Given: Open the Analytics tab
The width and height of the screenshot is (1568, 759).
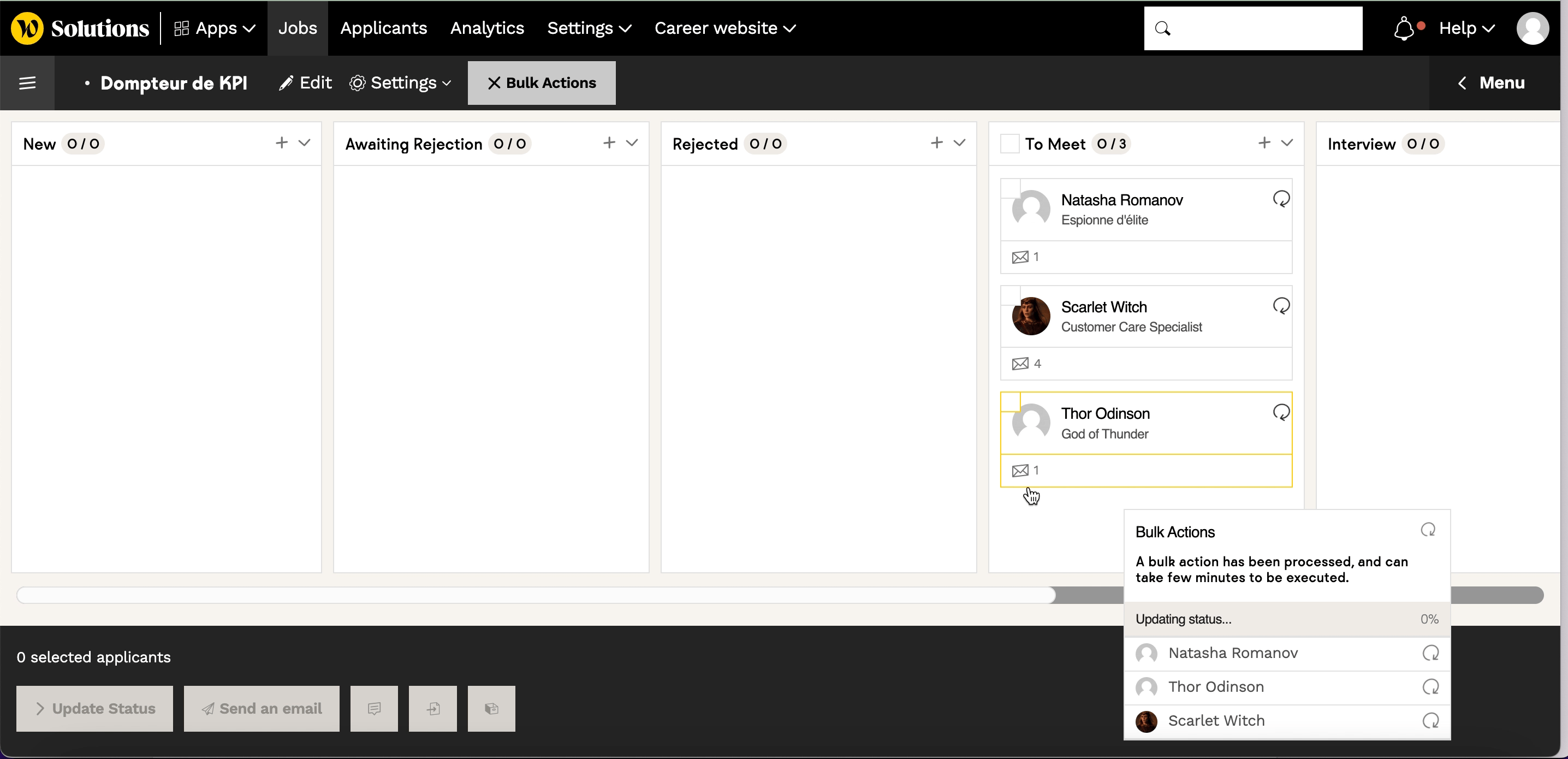Looking at the screenshot, I should click(x=487, y=28).
